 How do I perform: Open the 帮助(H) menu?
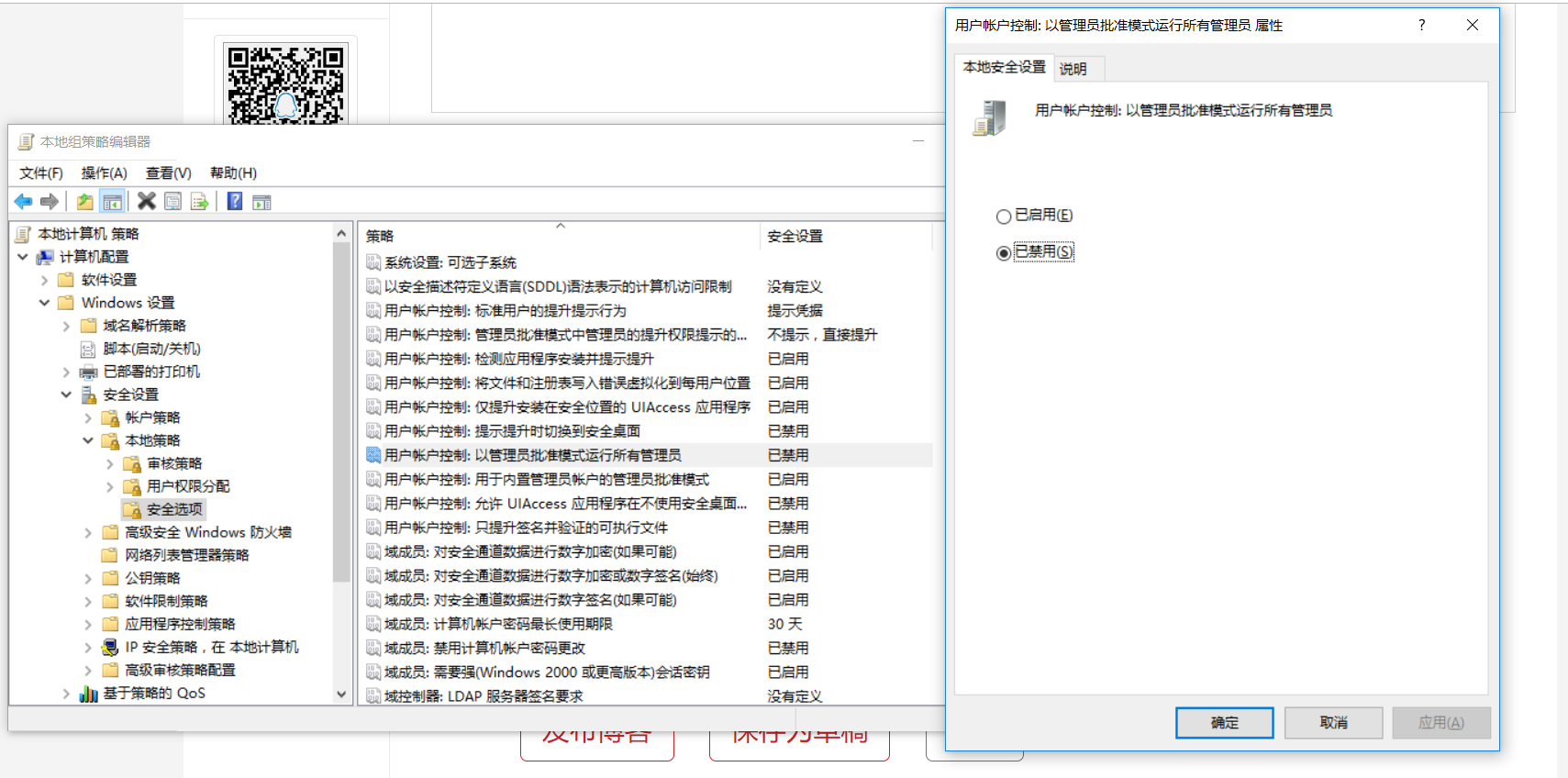pyautogui.click(x=233, y=173)
